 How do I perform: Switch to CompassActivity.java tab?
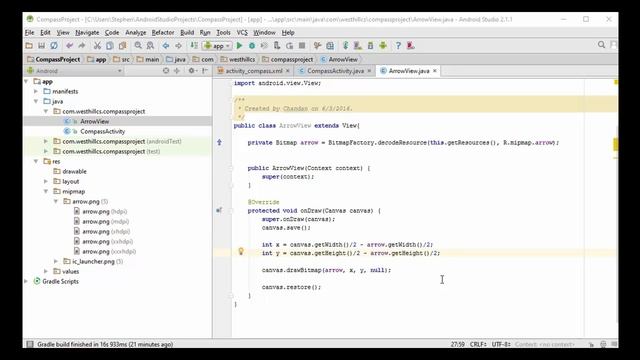click(335, 71)
